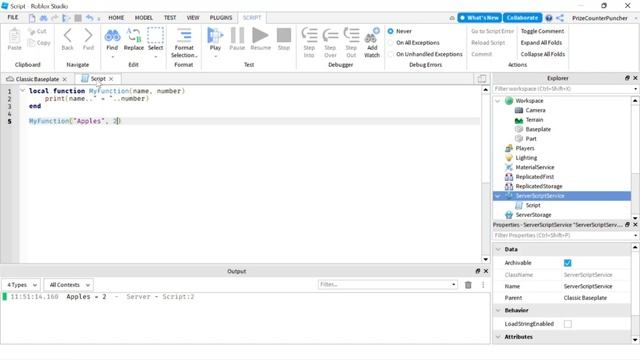Click the Resume button
640x360 pixels.
point(260,36)
